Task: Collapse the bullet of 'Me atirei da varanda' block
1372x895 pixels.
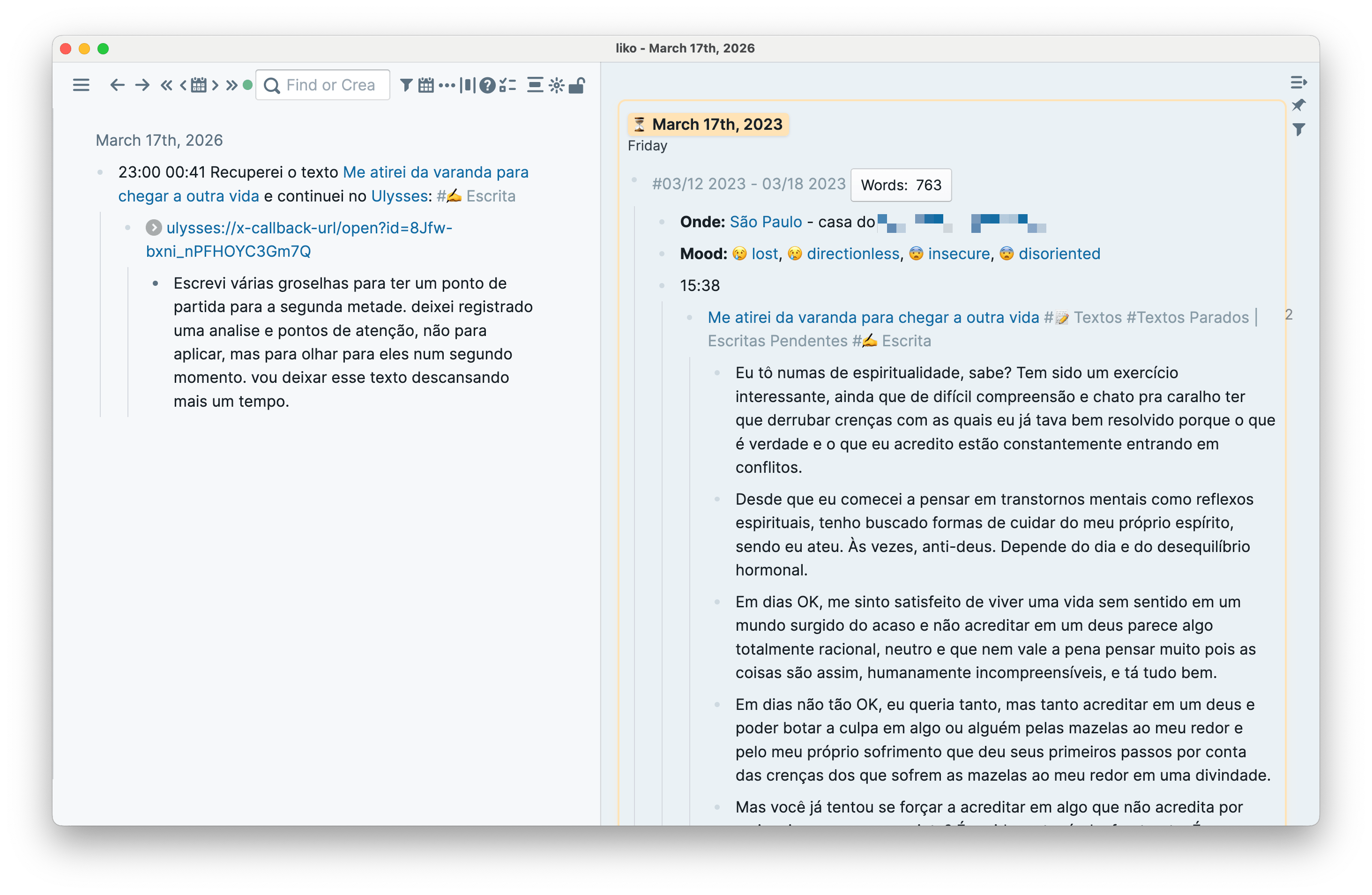Action: click(689, 317)
